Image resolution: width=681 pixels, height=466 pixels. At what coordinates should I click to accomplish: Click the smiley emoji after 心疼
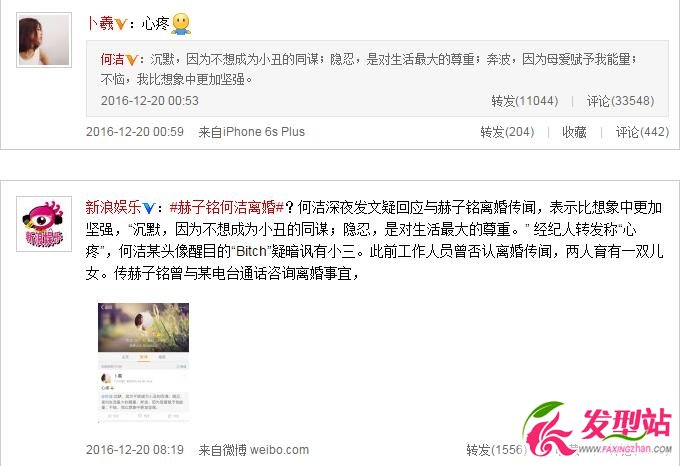181,24
